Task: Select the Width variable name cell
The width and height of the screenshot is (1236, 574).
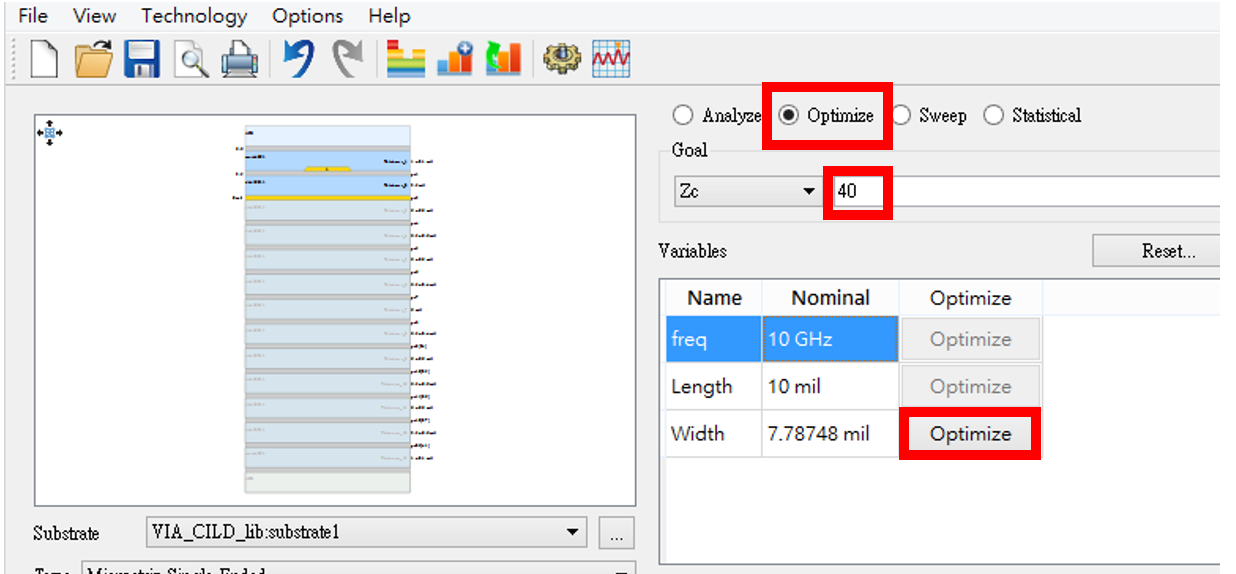Action: click(x=714, y=434)
